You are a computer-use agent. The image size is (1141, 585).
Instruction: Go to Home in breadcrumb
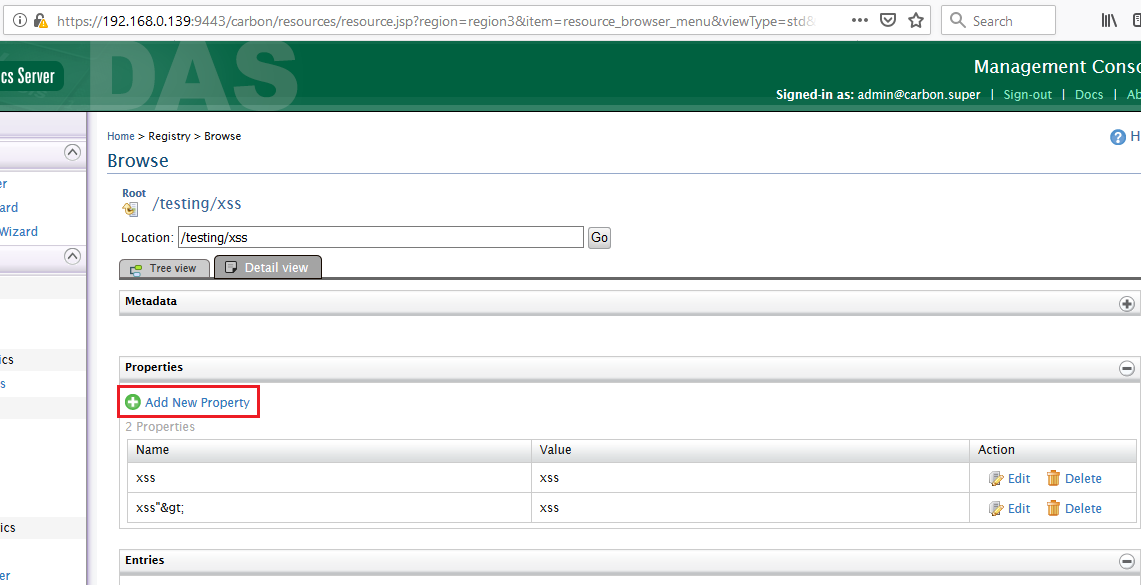pyautogui.click(x=121, y=136)
